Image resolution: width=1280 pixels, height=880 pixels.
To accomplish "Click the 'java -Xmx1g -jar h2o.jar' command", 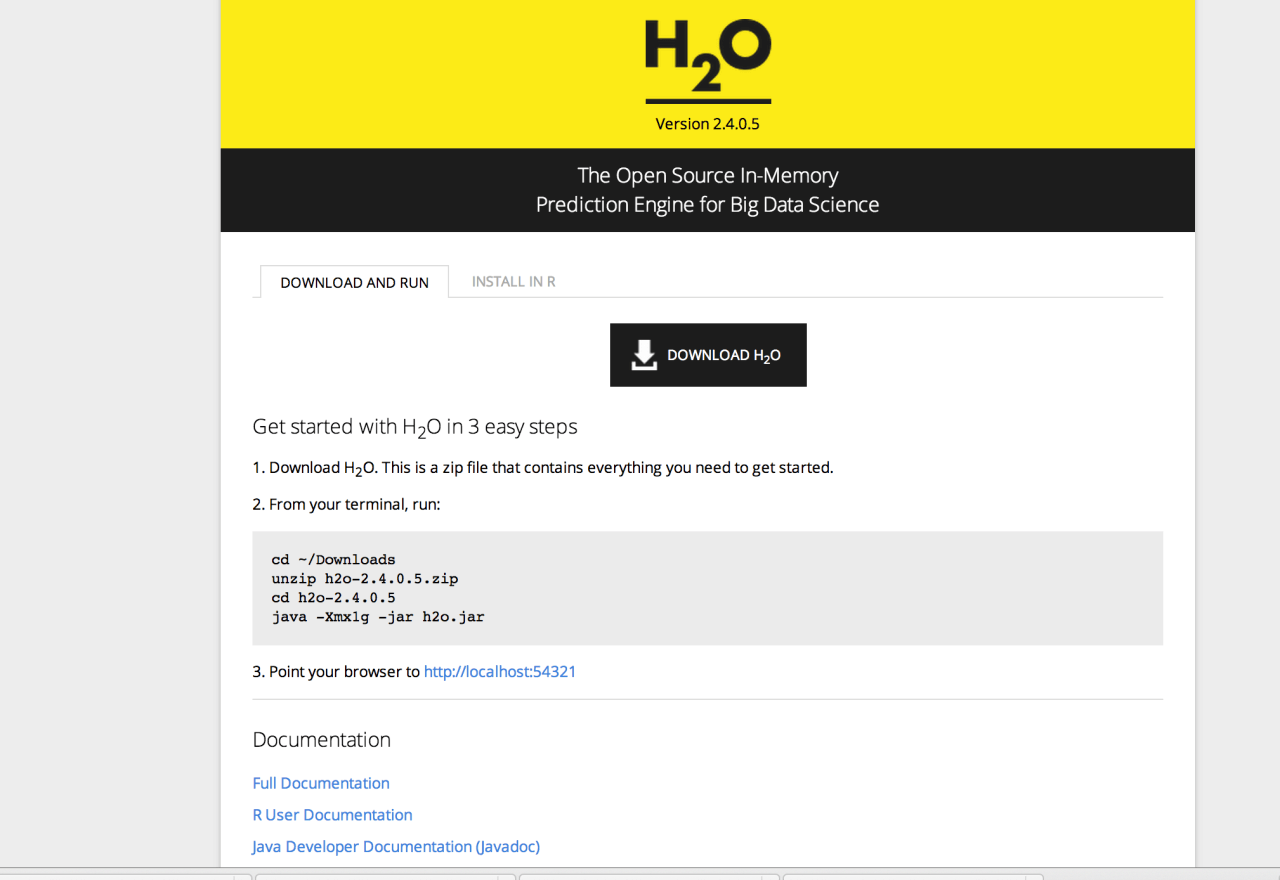I will pos(377,617).
